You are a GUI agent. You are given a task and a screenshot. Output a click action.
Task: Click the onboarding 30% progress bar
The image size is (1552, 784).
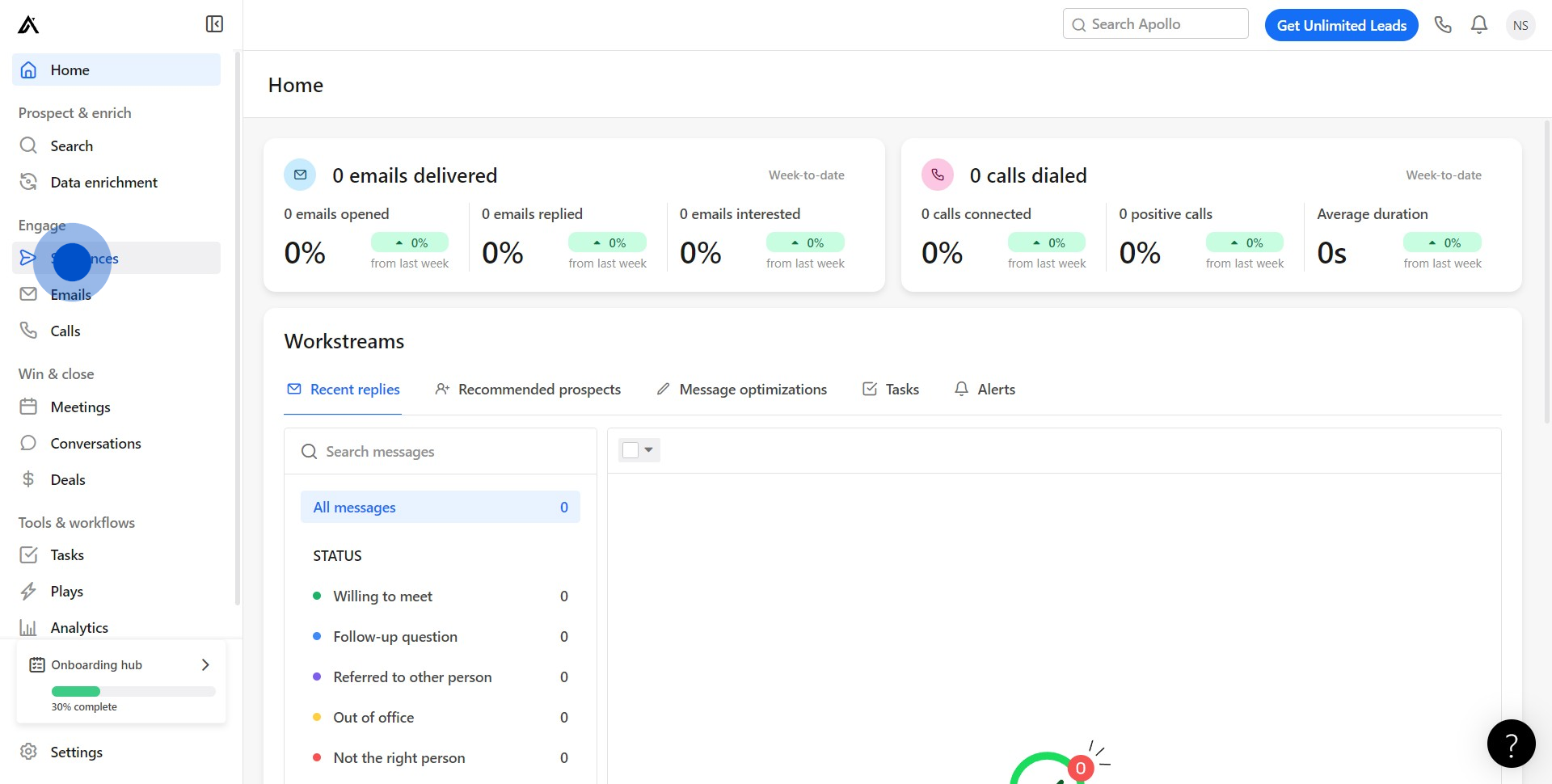[x=133, y=691]
